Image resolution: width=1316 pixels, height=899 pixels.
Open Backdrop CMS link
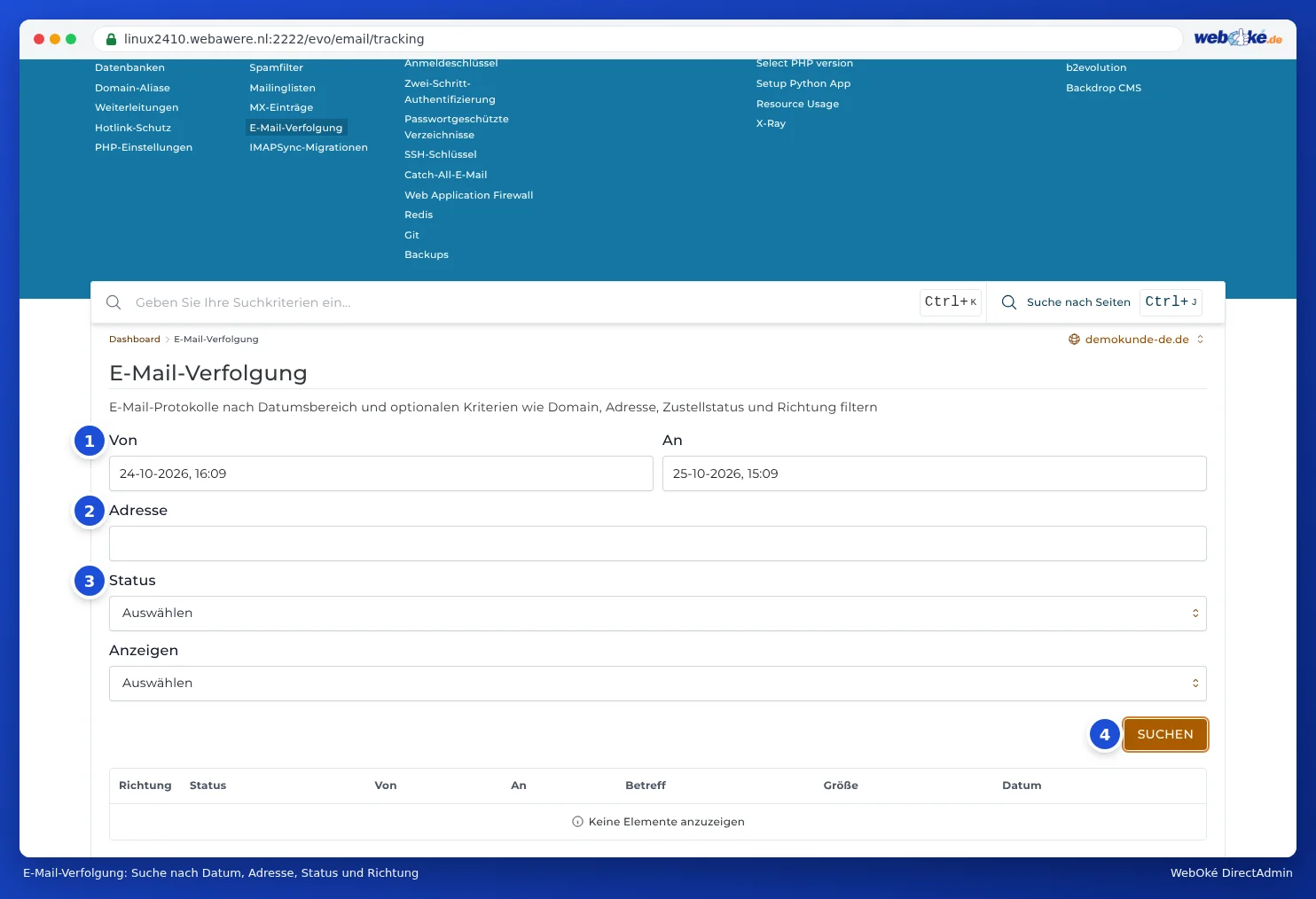[1103, 88]
